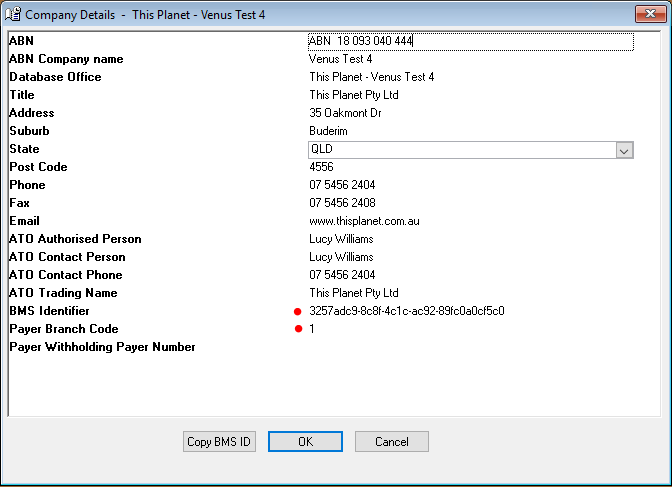Viewport: 672px width, 487px height.
Task: Select Database Office value This Planet - Venus Test 4
Action: click(x=372, y=77)
